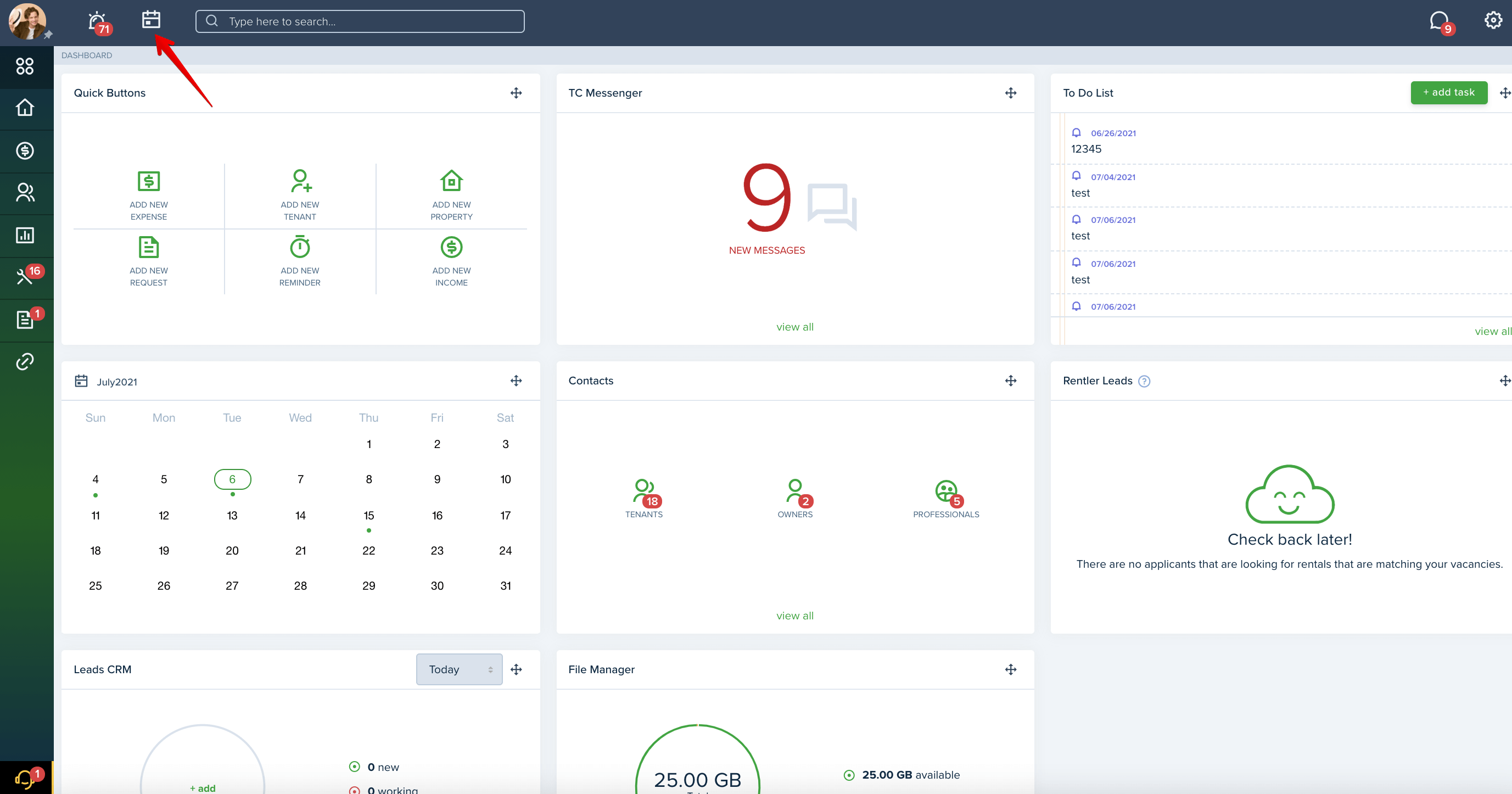Screen dimensions: 1512x794
Task: Click Add New Tenant quick button
Action: [x=300, y=196]
